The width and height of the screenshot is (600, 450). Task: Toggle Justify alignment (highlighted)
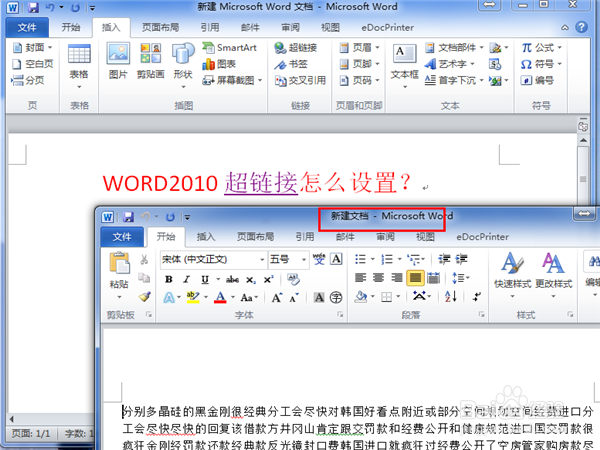pyautogui.click(x=415, y=277)
